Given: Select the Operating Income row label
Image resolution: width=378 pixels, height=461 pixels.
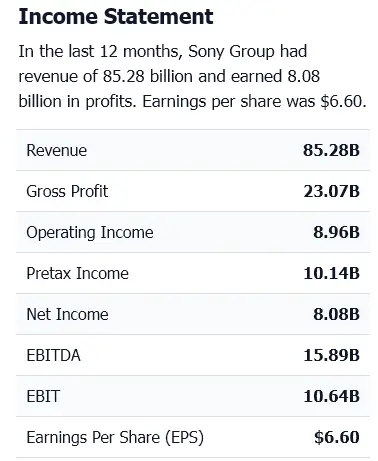Looking at the screenshot, I should (90, 232).
